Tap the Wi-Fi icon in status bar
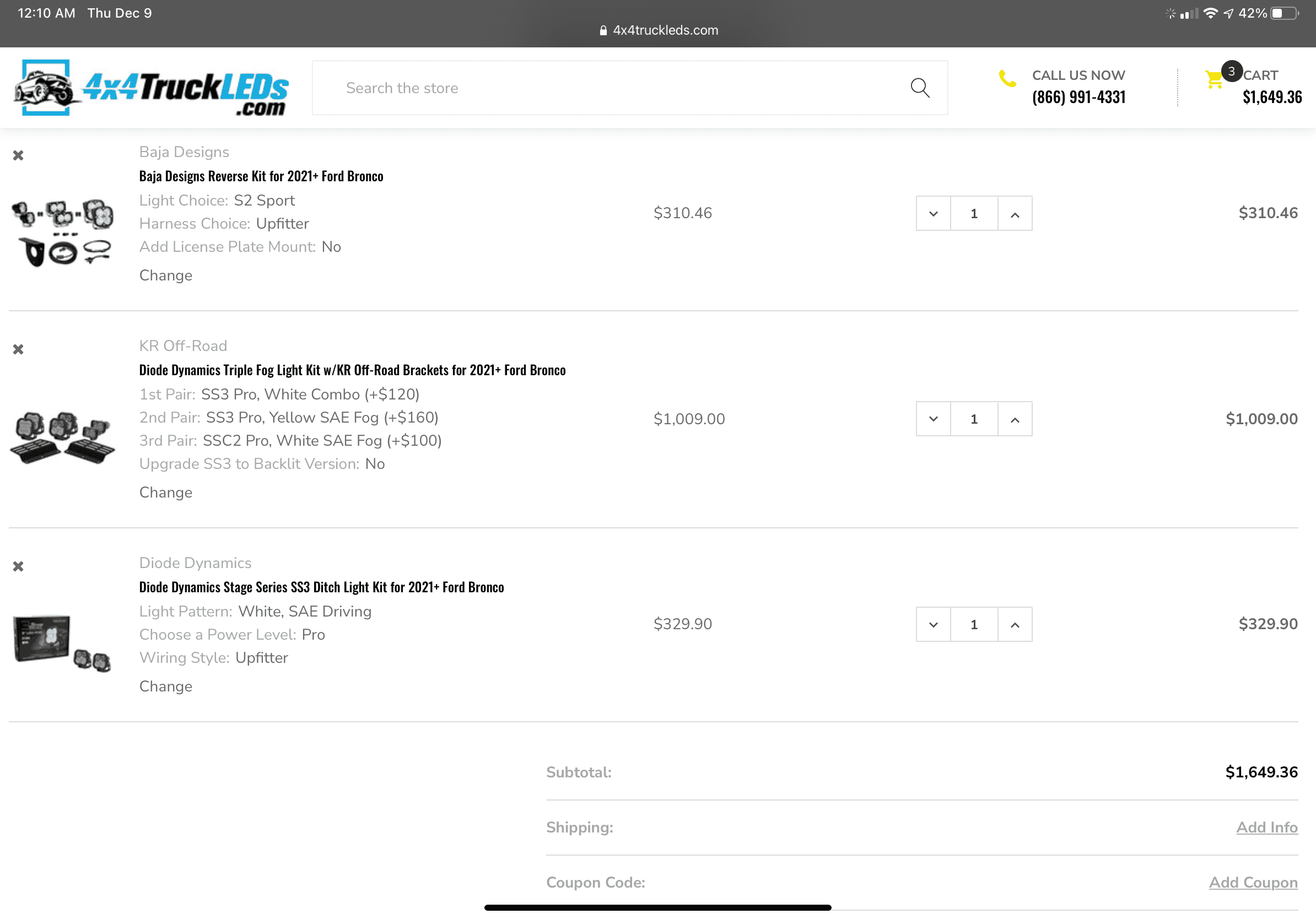 coord(1210,13)
